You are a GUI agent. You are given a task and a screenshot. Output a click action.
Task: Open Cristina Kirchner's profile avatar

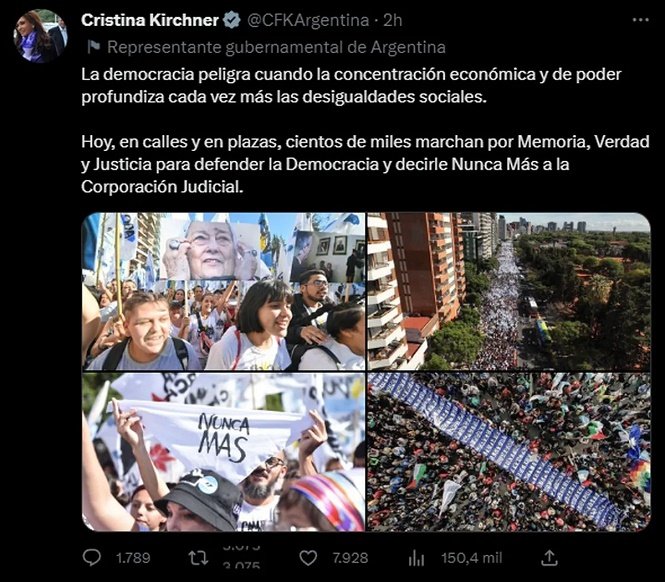[41, 36]
